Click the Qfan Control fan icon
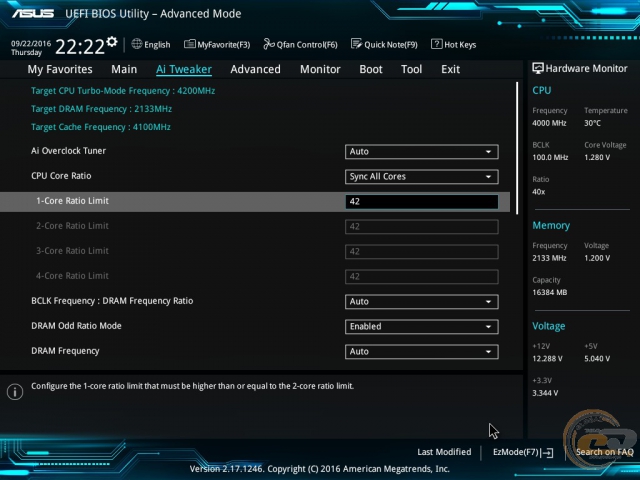Image resolution: width=640 pixels, height=480 pixels. [x=269, y=44]
